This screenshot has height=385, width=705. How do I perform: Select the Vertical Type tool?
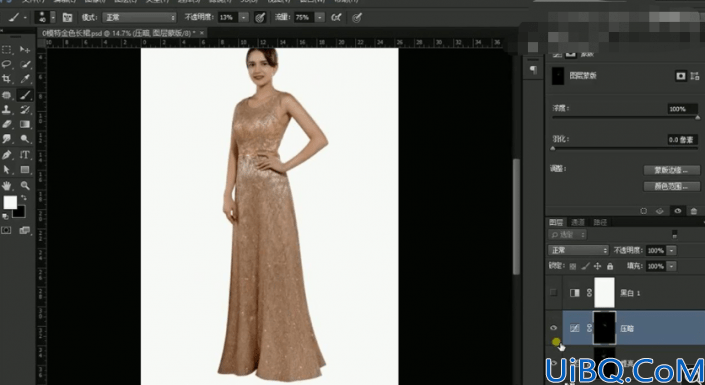point(25,155)
